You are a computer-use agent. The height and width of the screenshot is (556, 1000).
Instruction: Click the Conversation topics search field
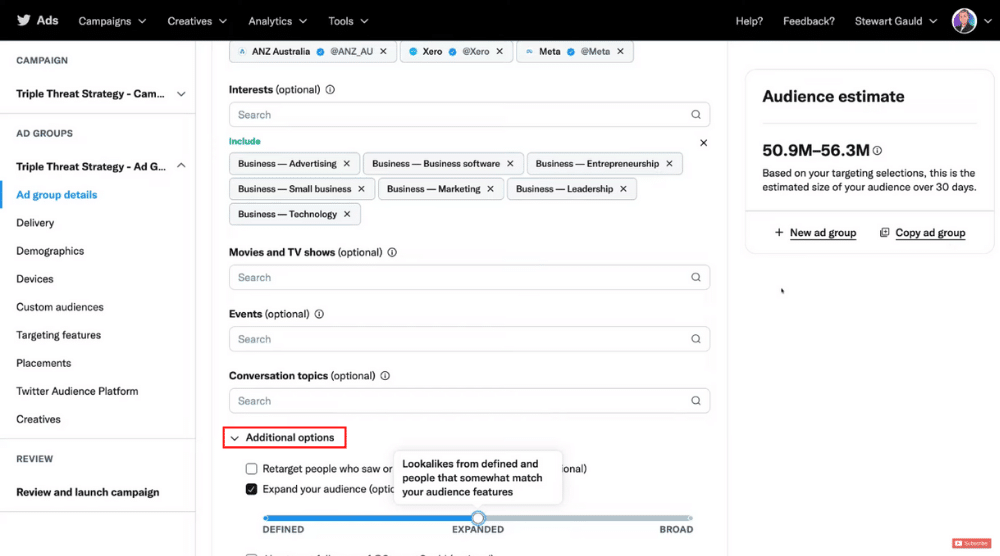click(469, 401)
